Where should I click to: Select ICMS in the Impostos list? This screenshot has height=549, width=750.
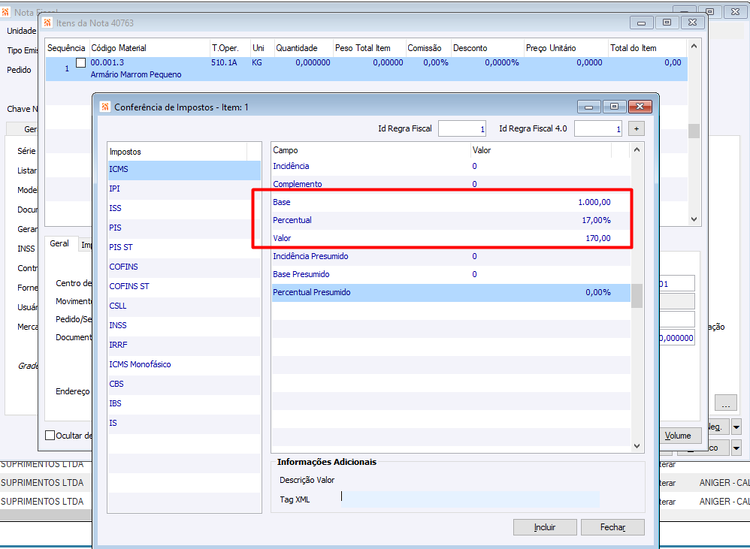(184, 169)
